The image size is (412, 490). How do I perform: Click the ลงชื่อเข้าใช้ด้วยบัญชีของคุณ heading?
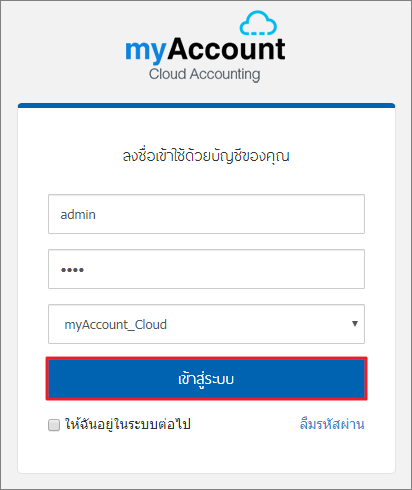[206, 156]
